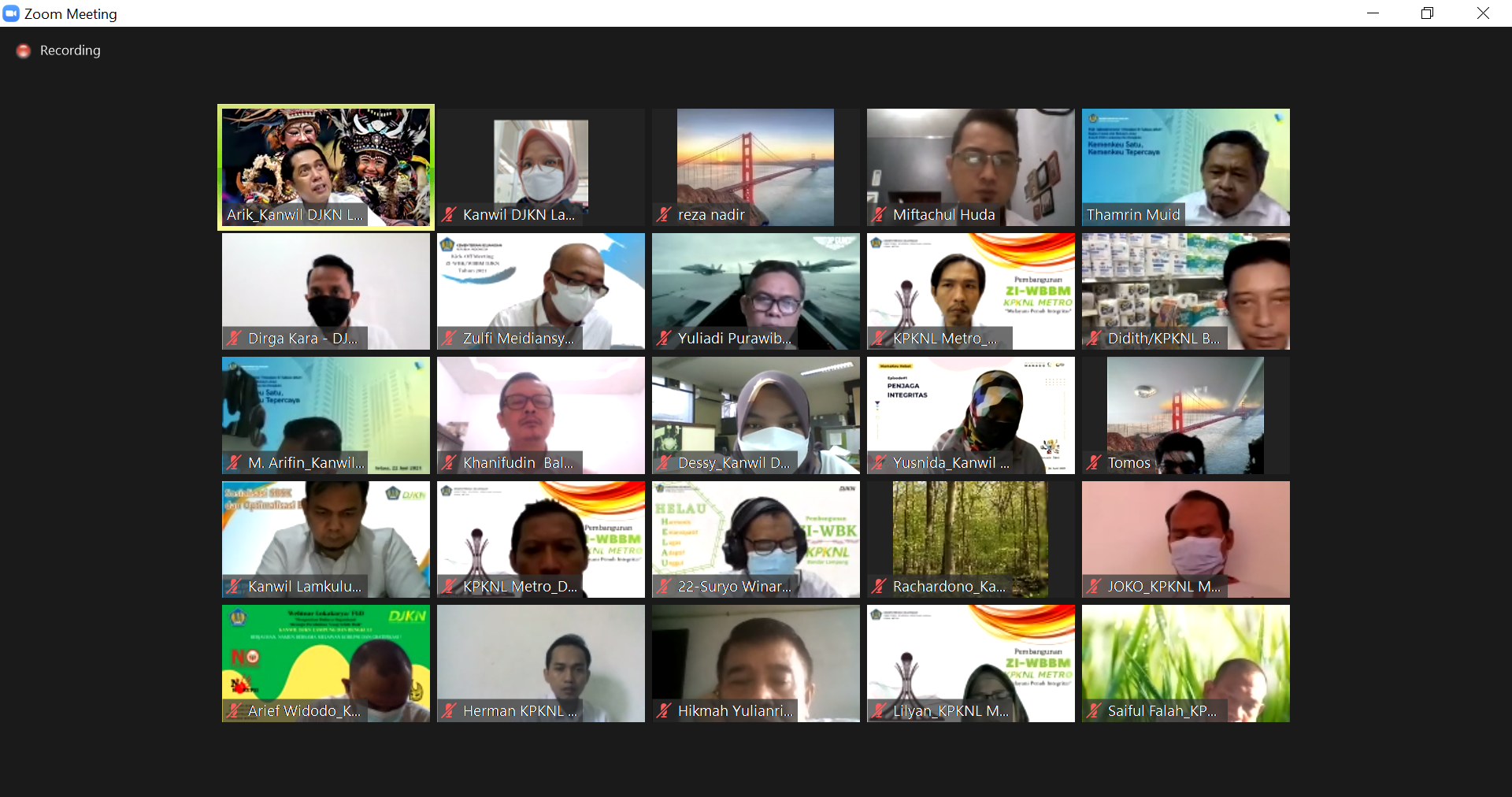Screen dimensions: 1512x797
Task: Click muted mic icon on Miftachul Huda
Action: [879, 214]
